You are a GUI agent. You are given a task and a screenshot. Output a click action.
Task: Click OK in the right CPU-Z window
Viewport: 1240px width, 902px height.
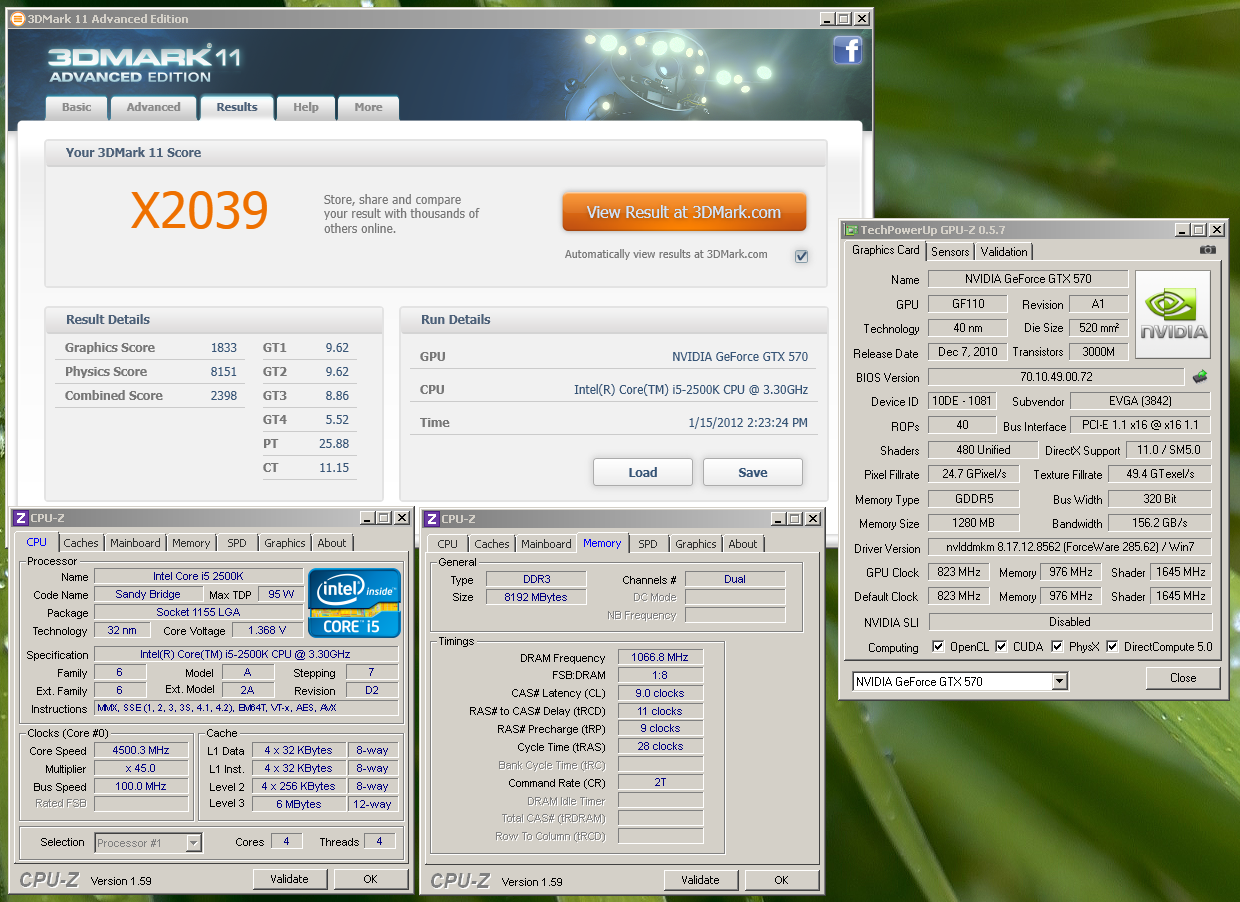tap(782, 880)
